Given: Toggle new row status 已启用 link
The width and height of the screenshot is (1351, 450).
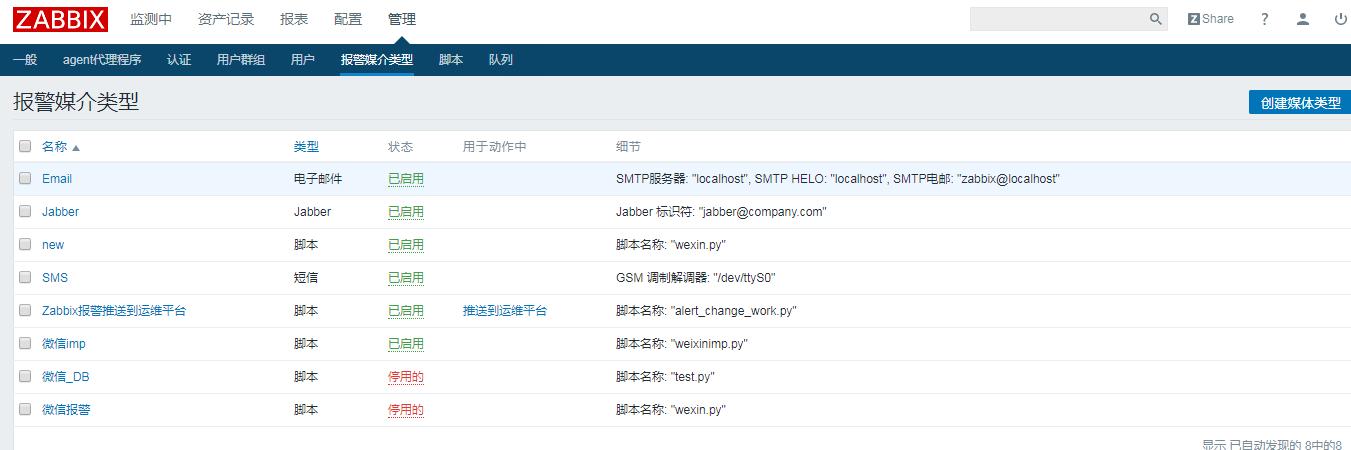Looking at the screenshot, I should point(406,245).
